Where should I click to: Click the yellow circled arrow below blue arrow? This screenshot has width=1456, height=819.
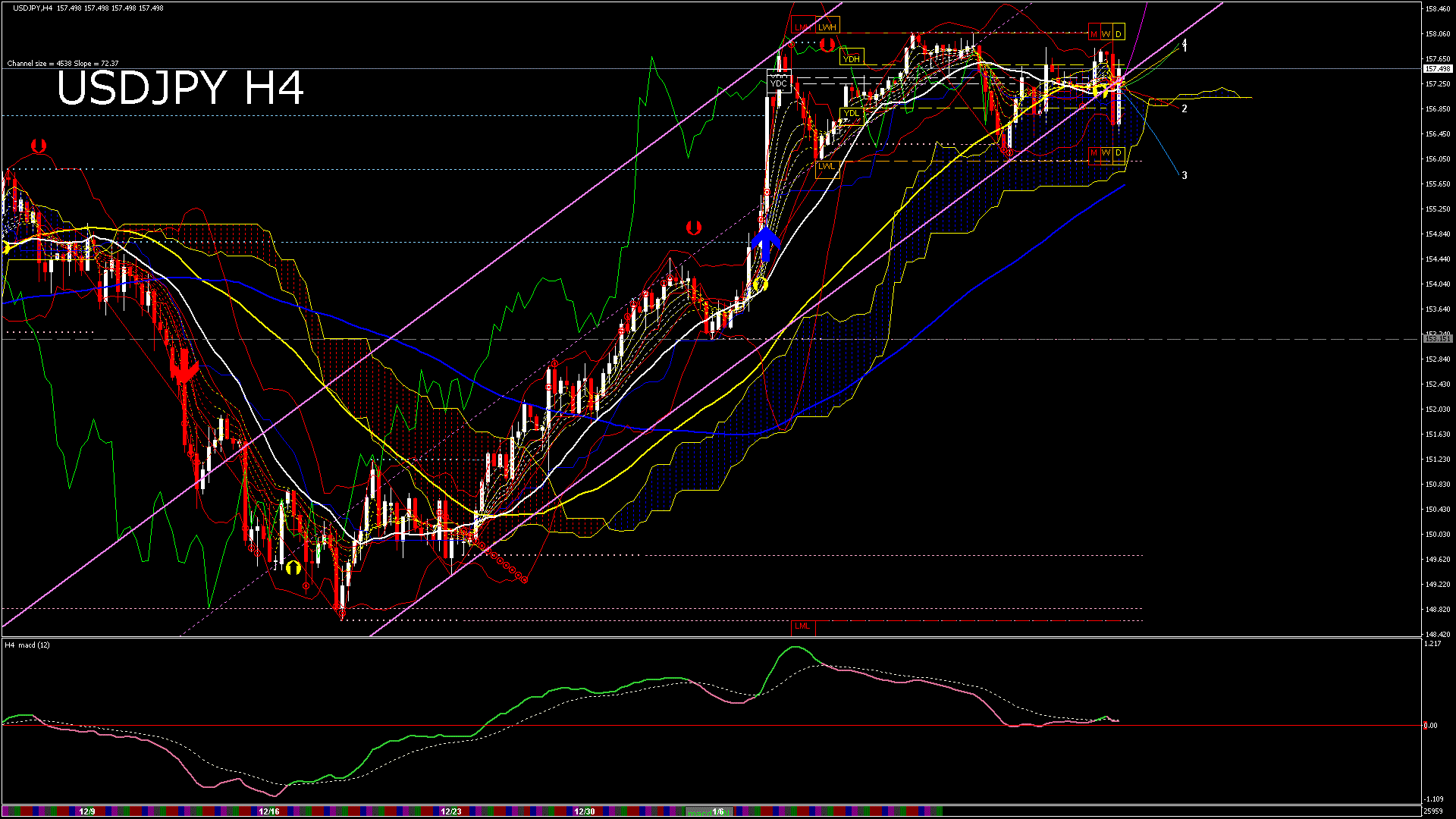[761, 284]
